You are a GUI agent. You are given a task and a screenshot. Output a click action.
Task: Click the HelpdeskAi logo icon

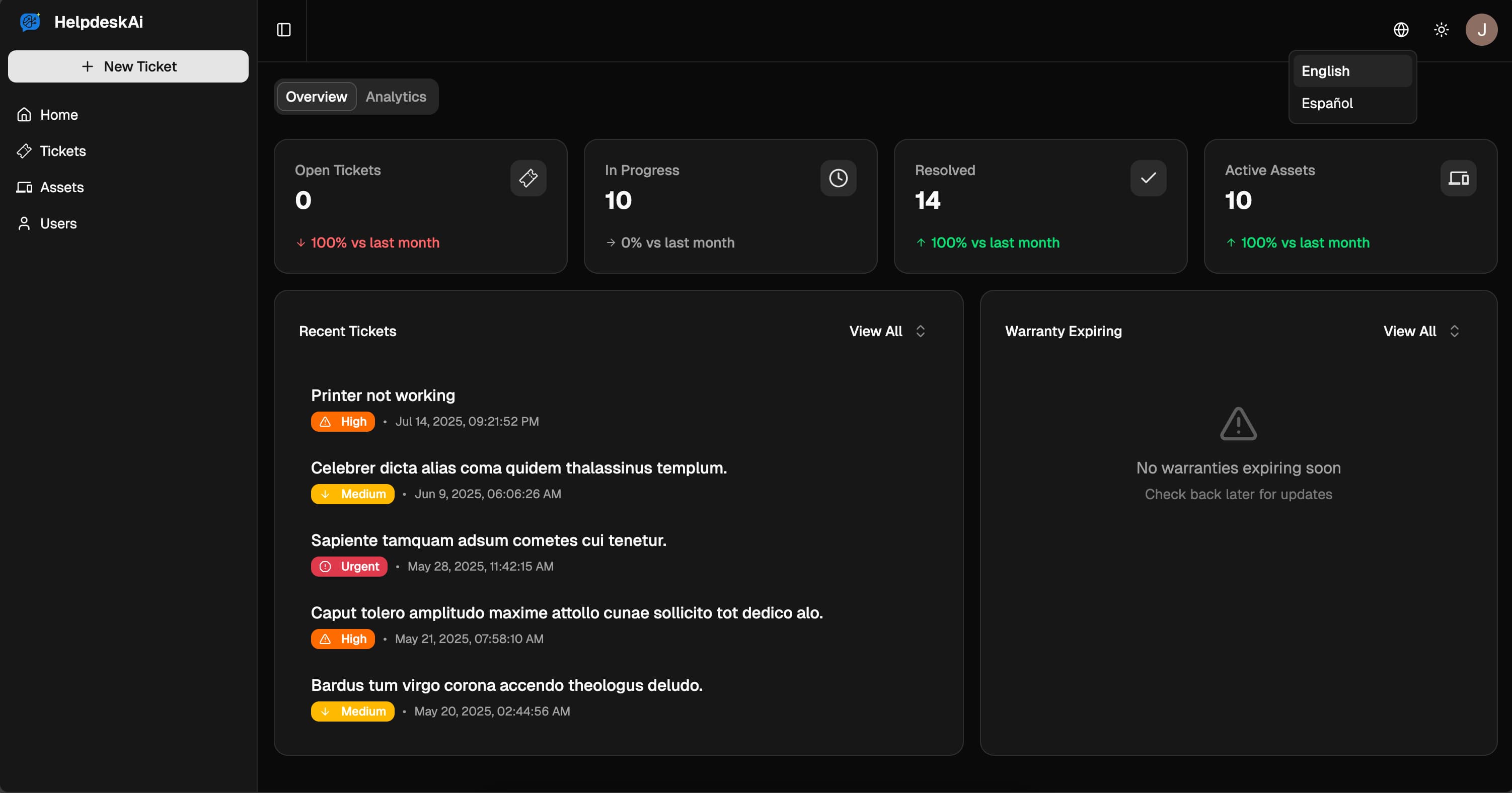pos(31,22)
